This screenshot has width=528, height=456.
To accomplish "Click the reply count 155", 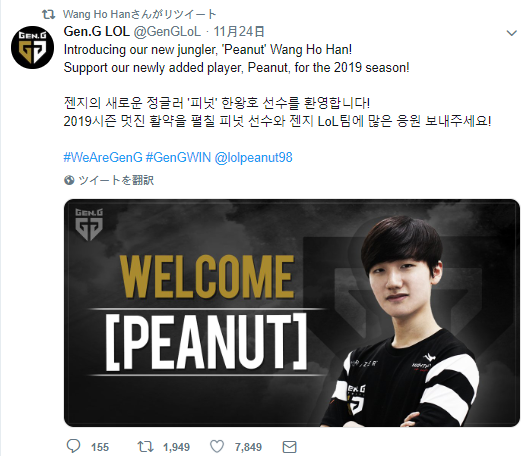I will pos(100,447).
